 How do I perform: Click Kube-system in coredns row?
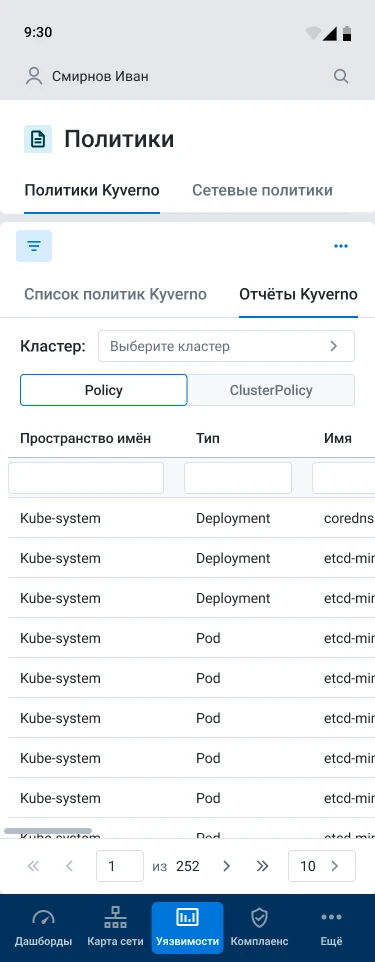[60, 518]
